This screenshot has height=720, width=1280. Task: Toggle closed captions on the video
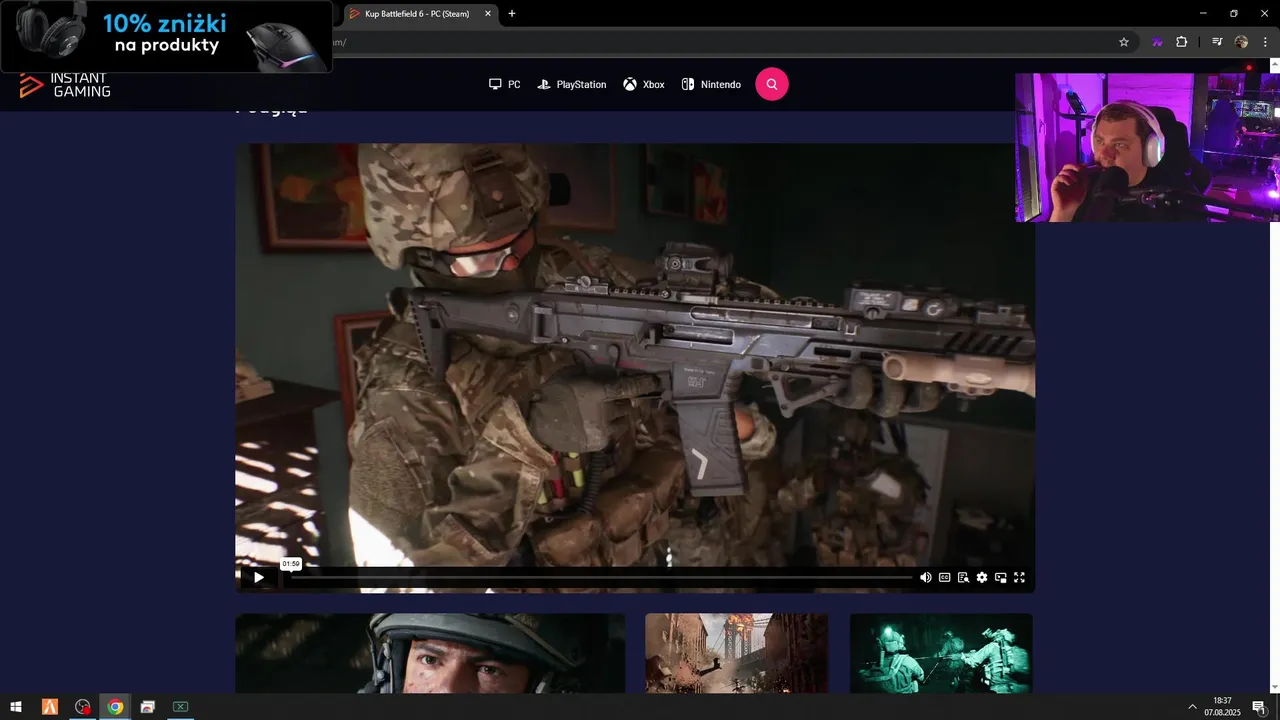pos(944,577)
